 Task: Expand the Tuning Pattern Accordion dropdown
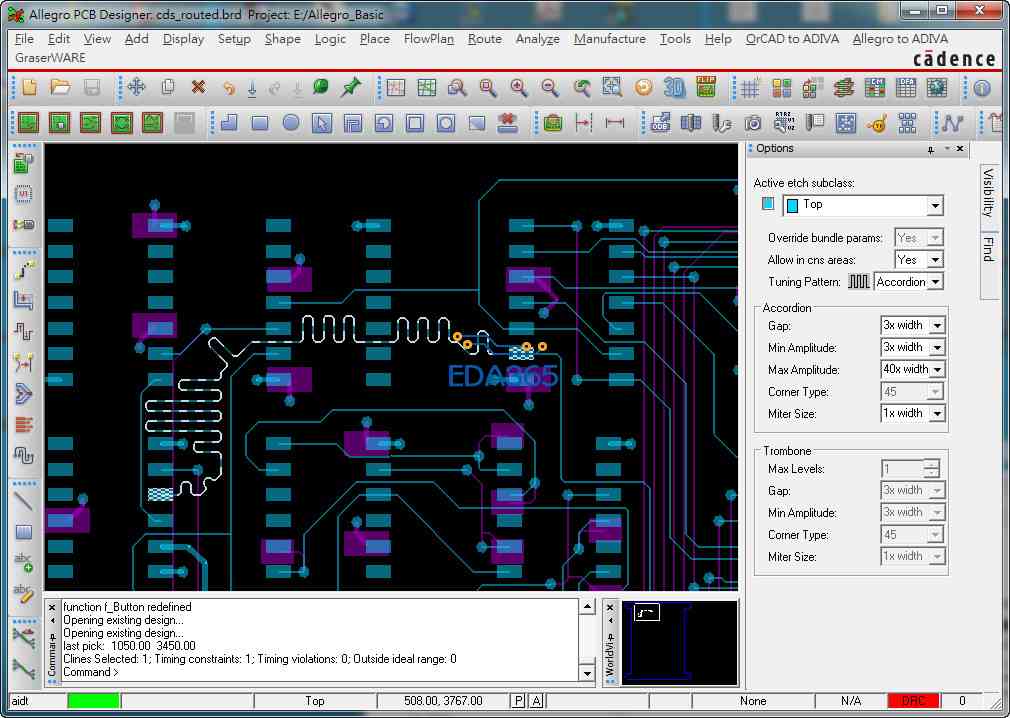coord(934,282)
